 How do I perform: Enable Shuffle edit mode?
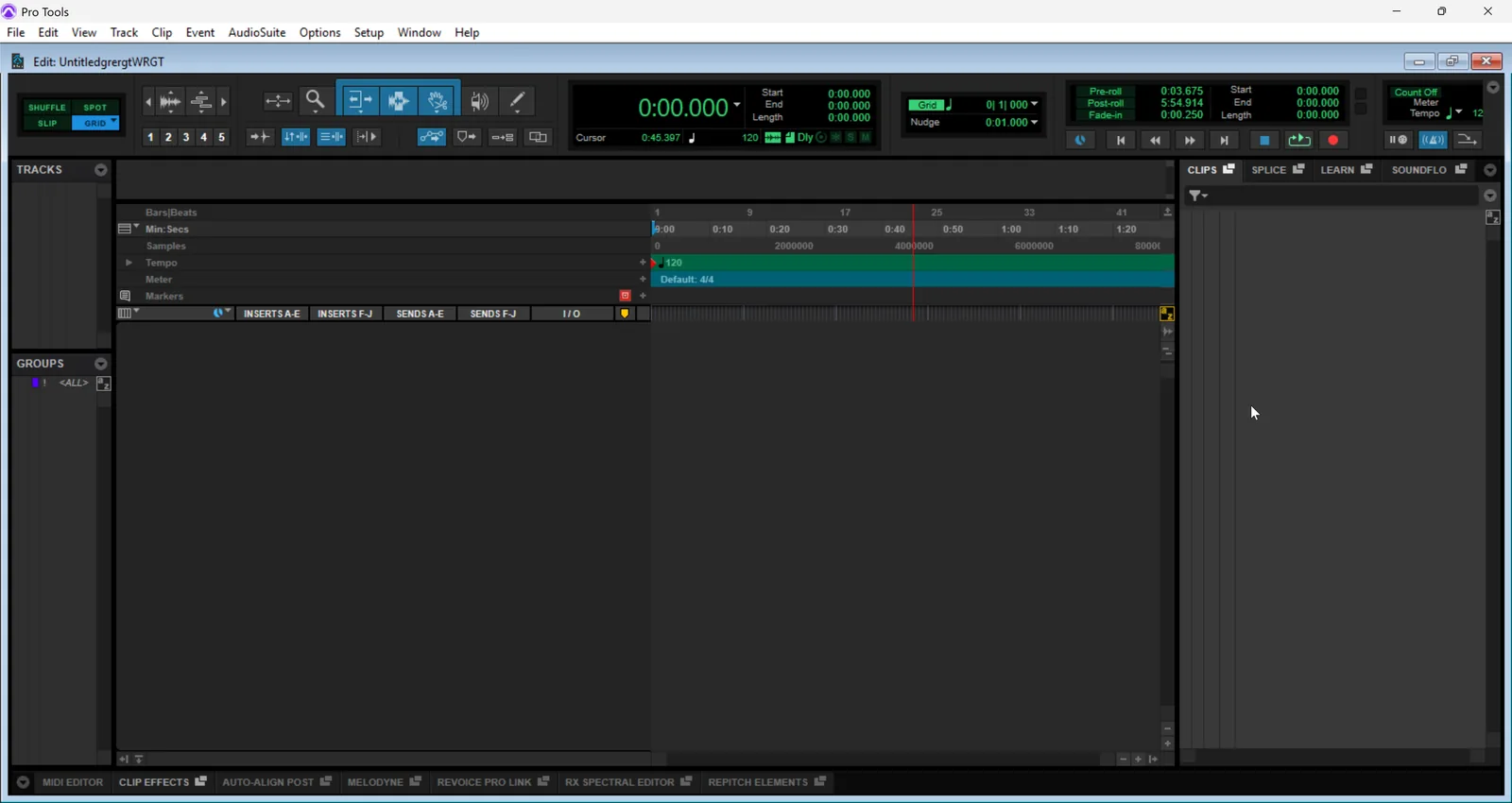point(46,108)
